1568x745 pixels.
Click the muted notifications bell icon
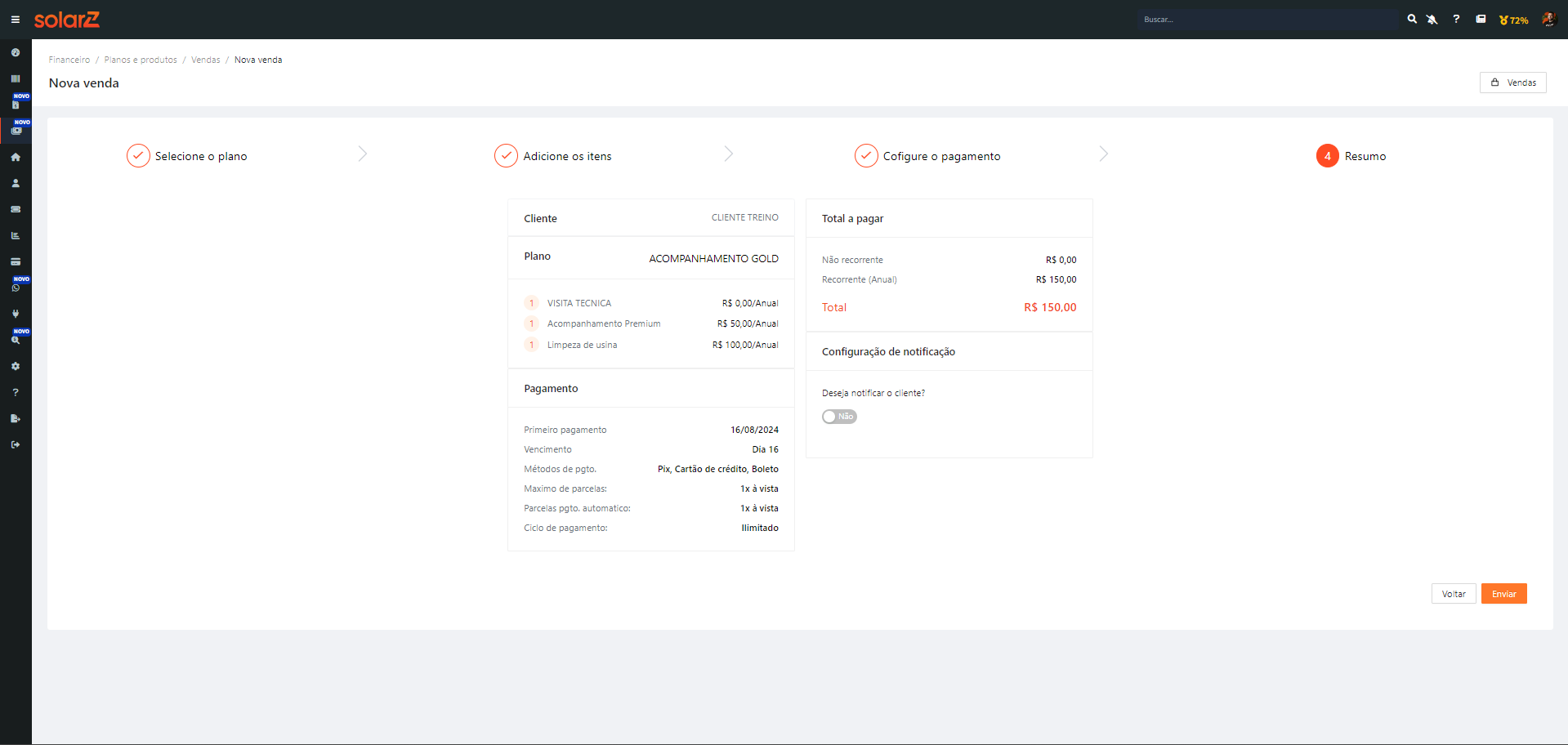pyautogui.click(x=1432, y=20)
